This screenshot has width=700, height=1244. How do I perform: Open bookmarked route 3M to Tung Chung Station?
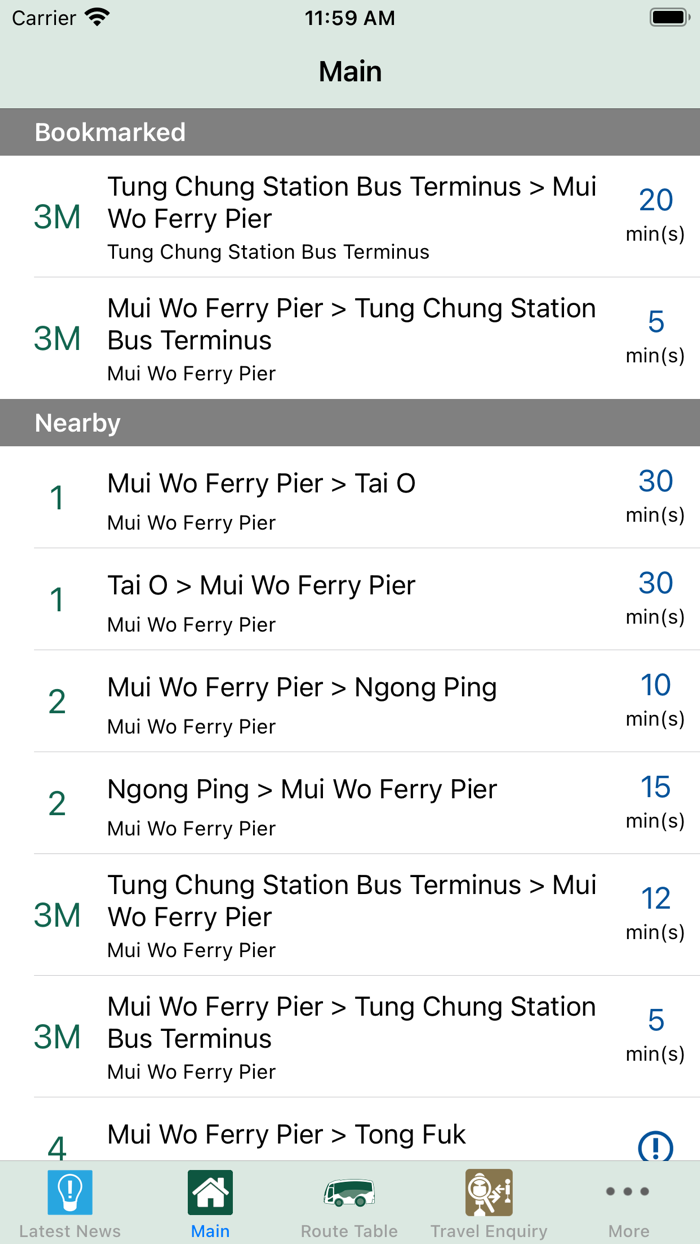click(350, 338)
